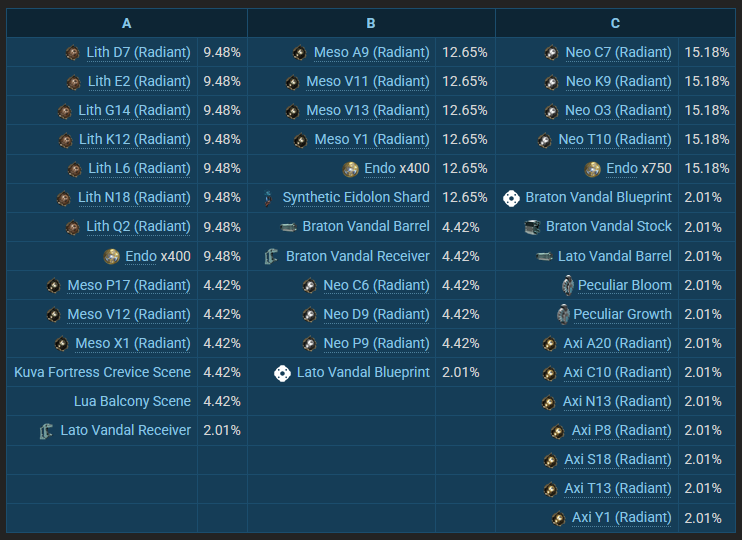The height and width of the screenshot is (540, 742).
Task: Click the Neo P9 relic icon
Action: tap(309, 344)
